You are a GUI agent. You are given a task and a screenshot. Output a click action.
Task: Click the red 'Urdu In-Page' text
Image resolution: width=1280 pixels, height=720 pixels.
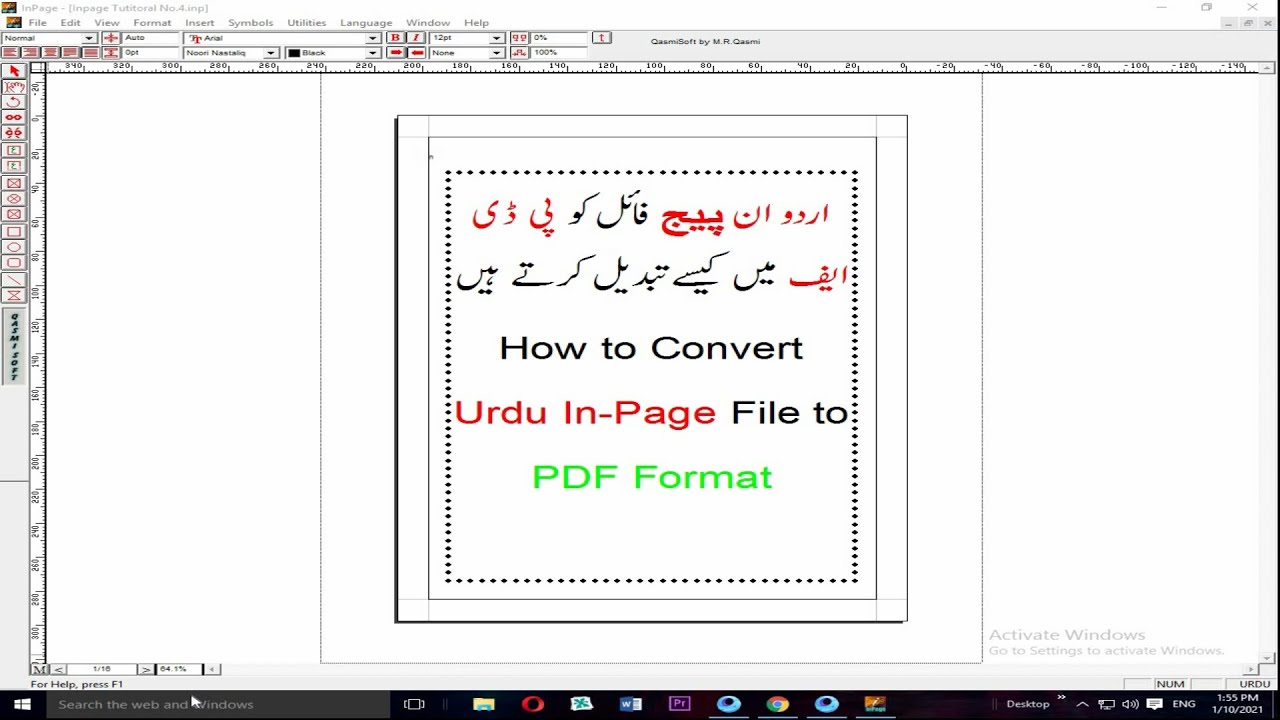585,412
